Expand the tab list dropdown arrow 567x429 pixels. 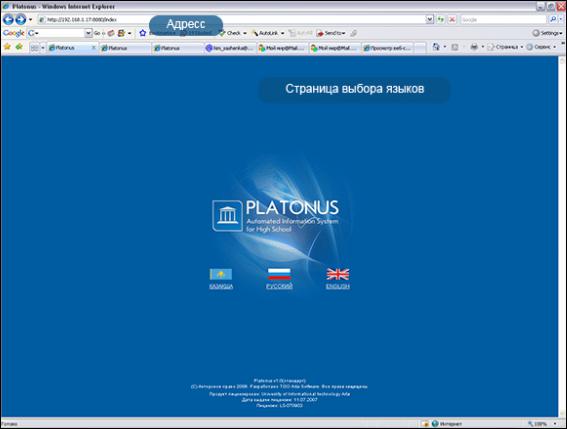43,48
